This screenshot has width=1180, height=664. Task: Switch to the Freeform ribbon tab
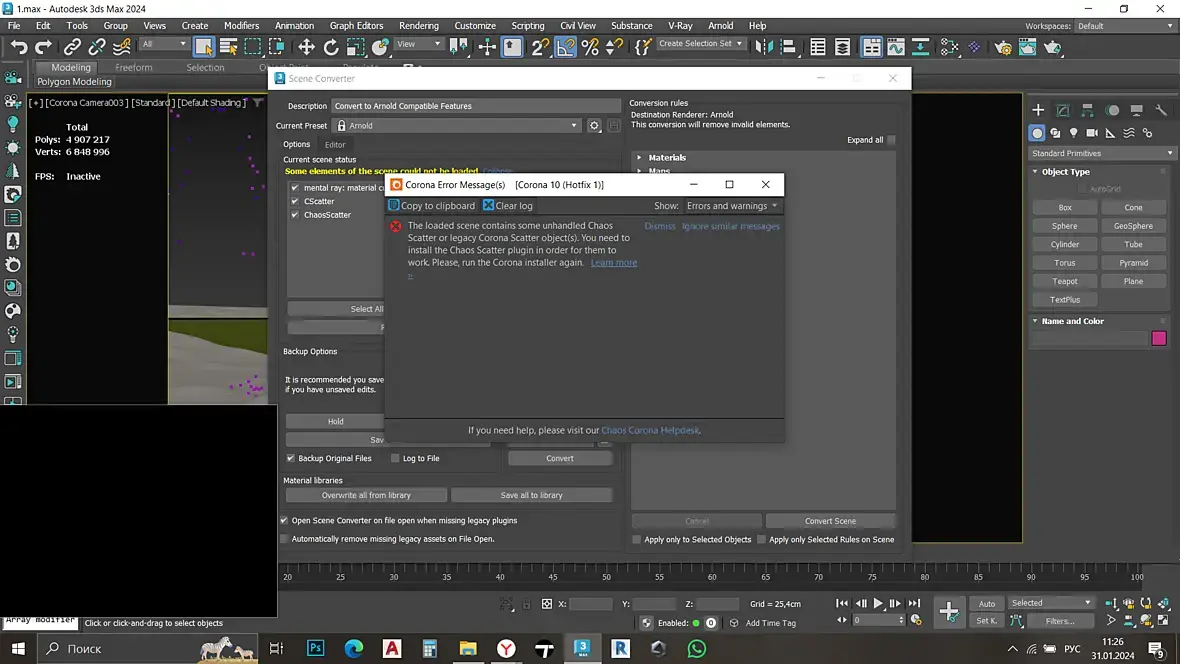[x=133, y=67]
